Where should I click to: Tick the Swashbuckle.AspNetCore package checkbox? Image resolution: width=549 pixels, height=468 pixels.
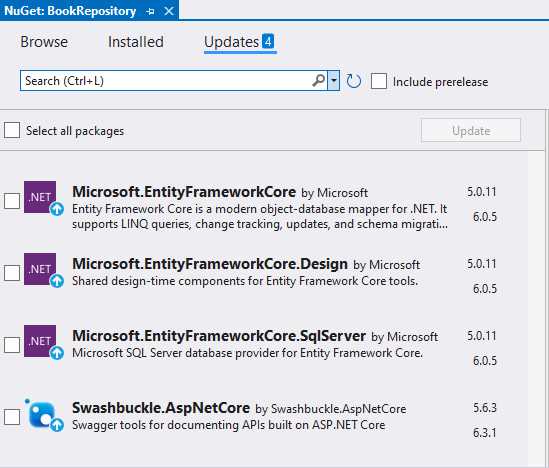click(12, 417)
